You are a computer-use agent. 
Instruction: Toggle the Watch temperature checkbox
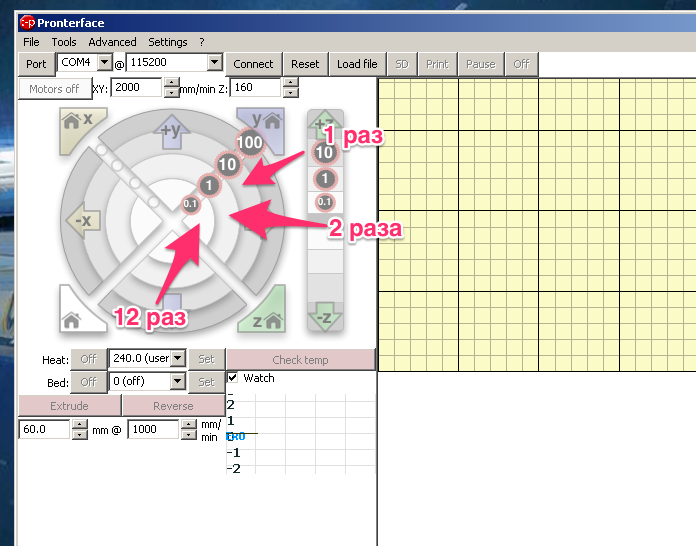(233, 378)
